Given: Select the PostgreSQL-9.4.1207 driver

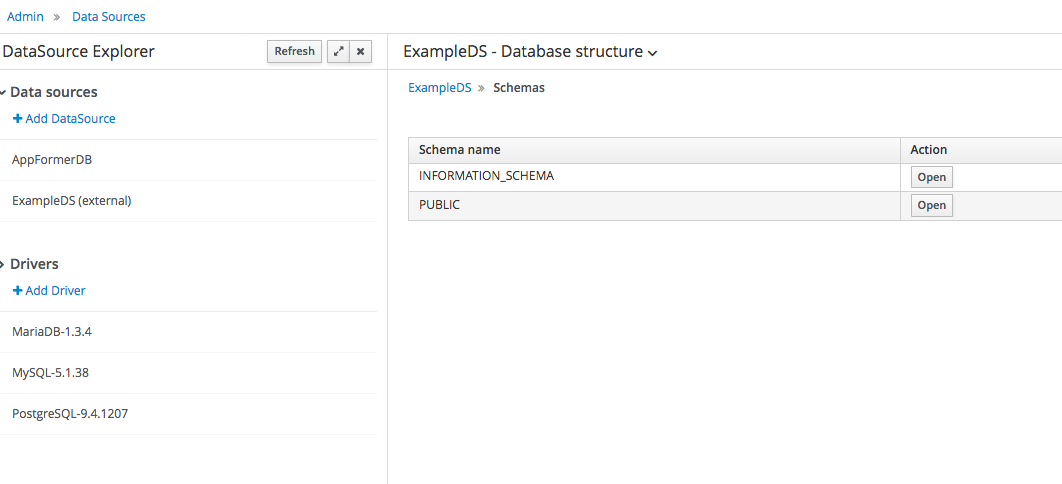Looking at the screenshot, I should point(188,414).
